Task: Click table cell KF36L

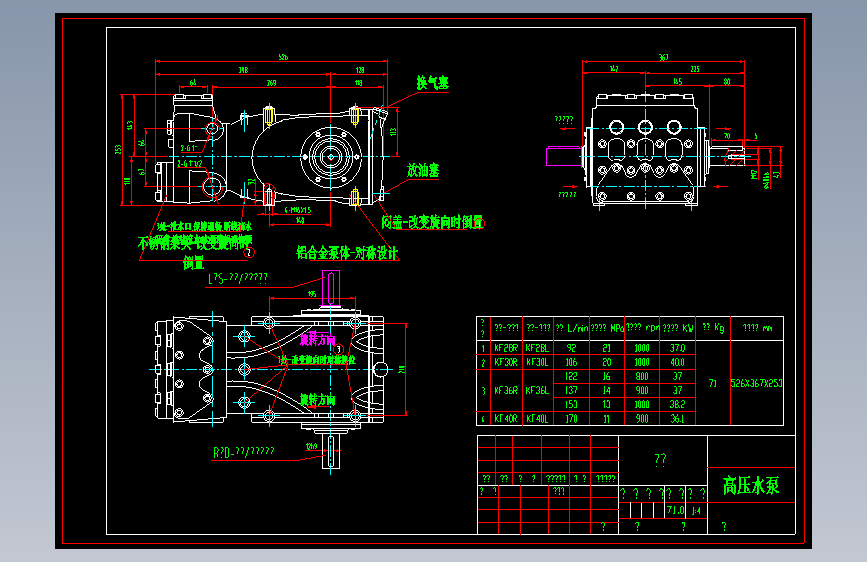Action: pyautogui.click(x=537, y=391)
